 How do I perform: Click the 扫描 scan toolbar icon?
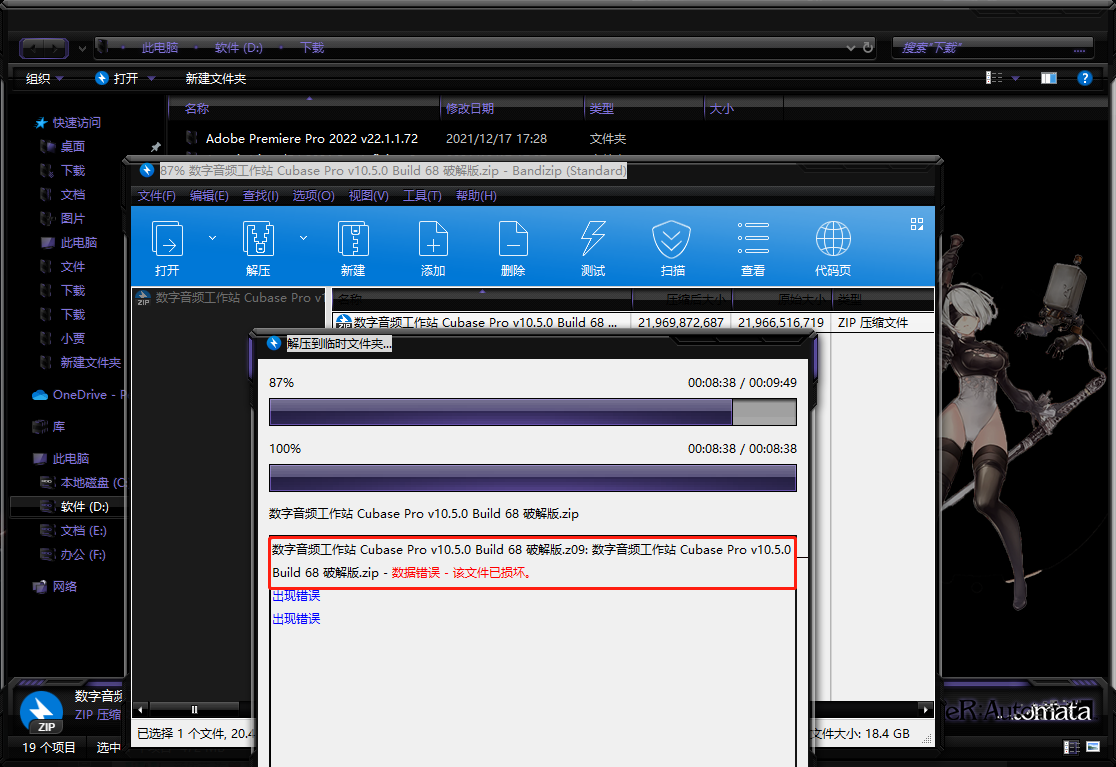(x=673, y=248)
